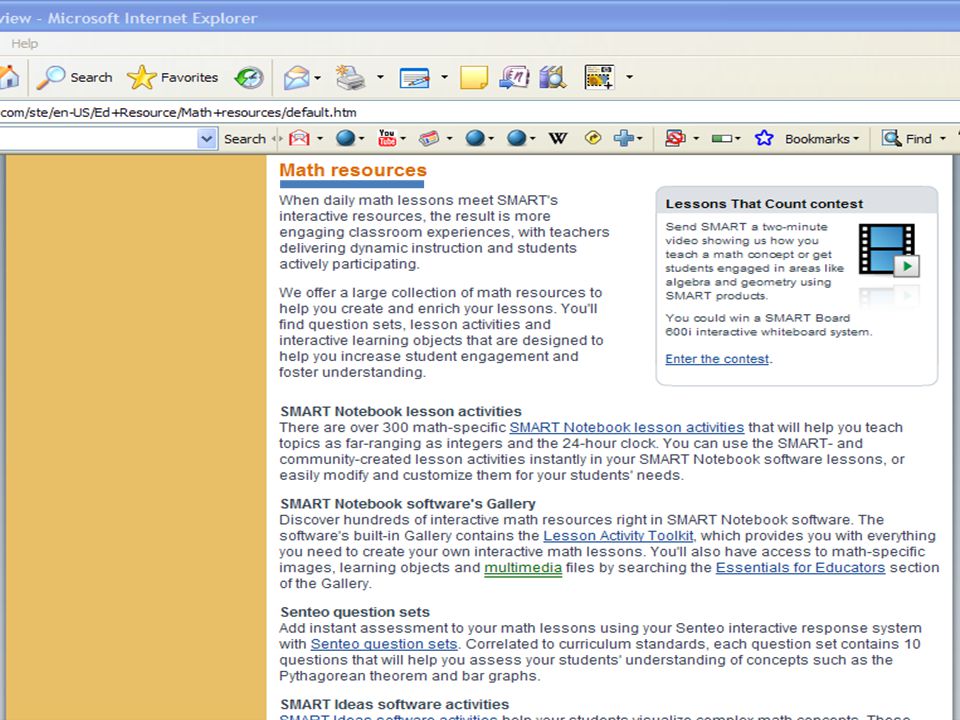
Task: Click the 'Senteo question sets' bold heading
Action: click(355, 612)
